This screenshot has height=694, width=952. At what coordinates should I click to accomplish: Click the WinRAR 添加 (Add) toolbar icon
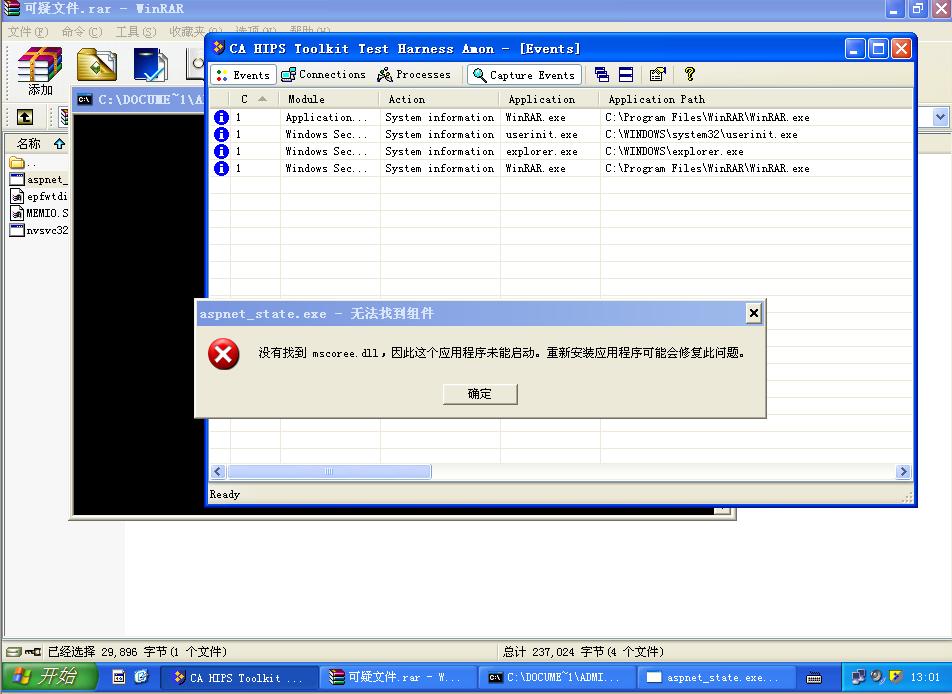pos(39,72)
